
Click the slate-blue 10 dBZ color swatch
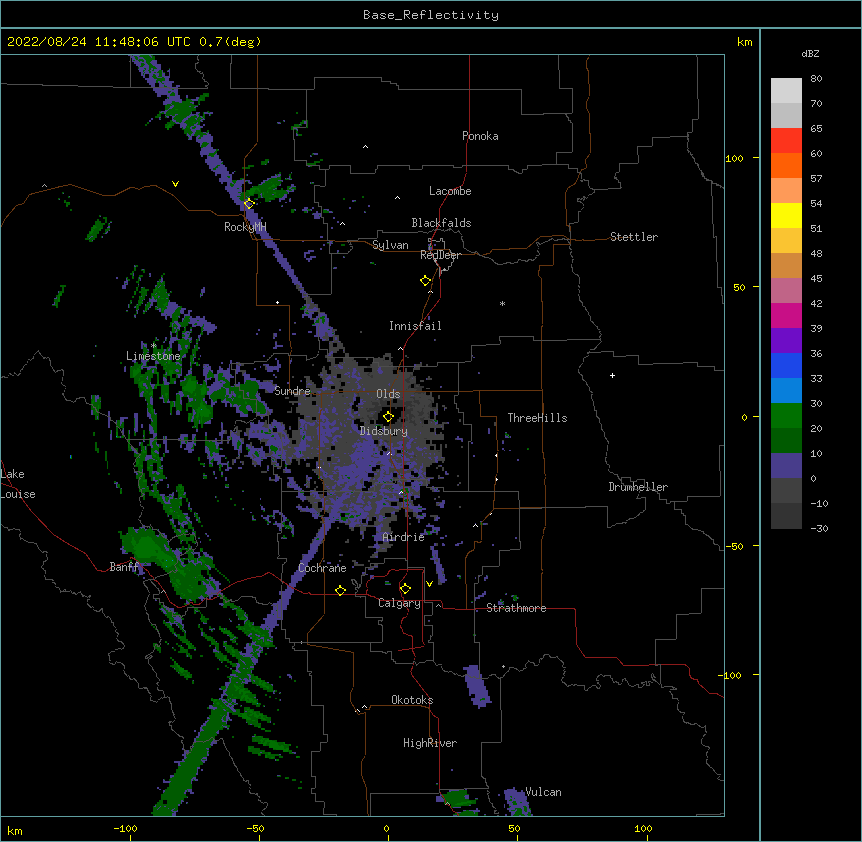[786, 466]
